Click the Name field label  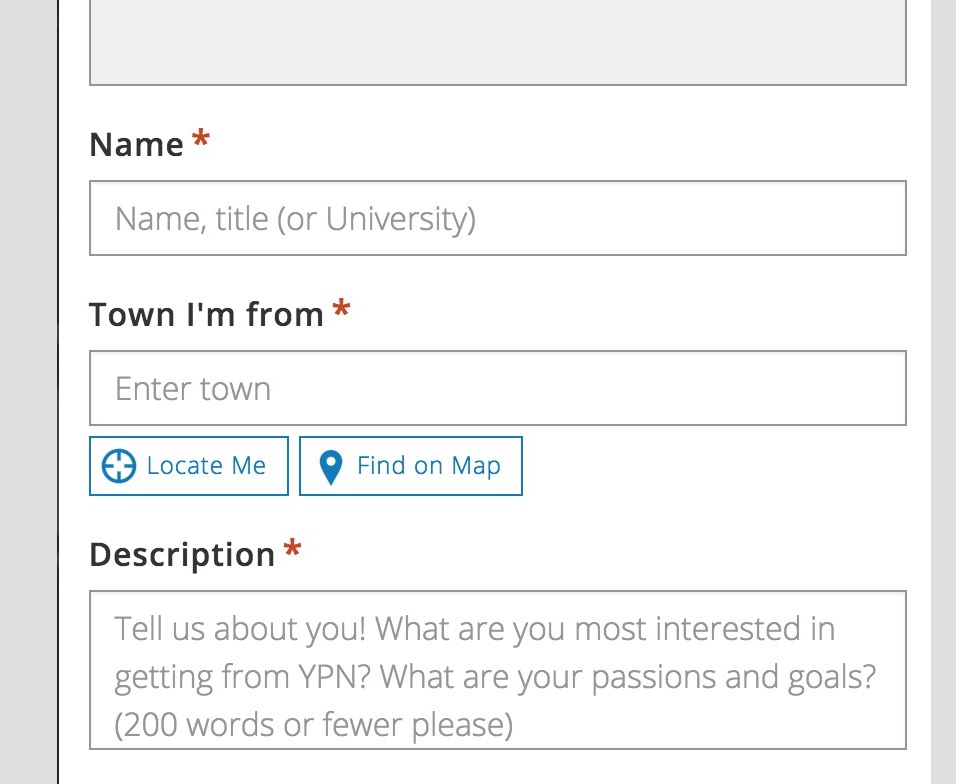tap(136, 145)
